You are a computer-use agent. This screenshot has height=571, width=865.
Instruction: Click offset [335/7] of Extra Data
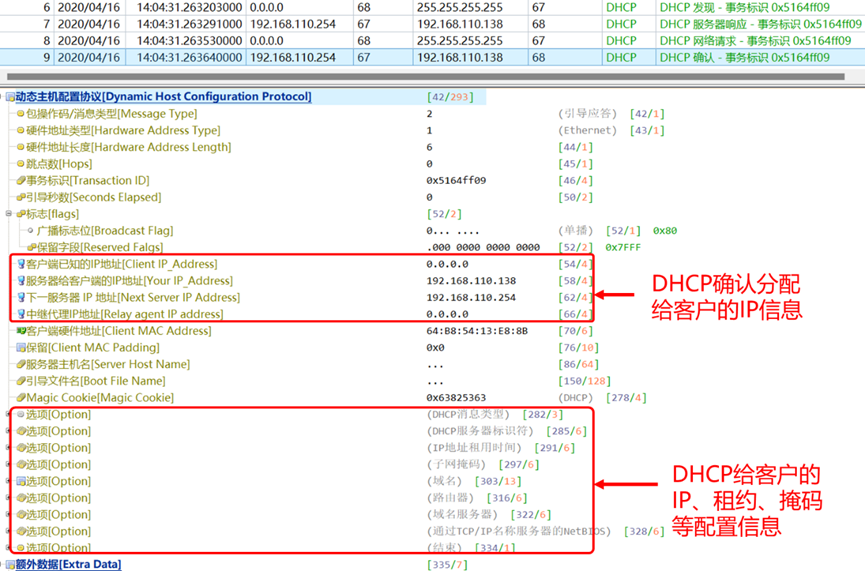[x=447, y=565]
